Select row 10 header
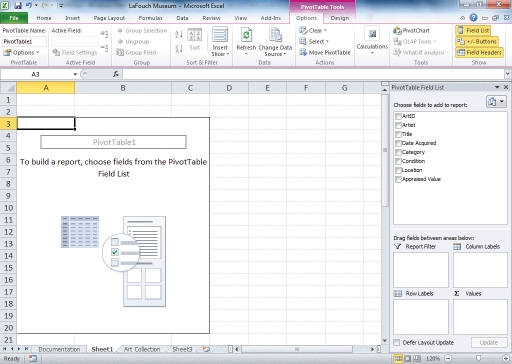The image size is (512, 364). point(8,208)
